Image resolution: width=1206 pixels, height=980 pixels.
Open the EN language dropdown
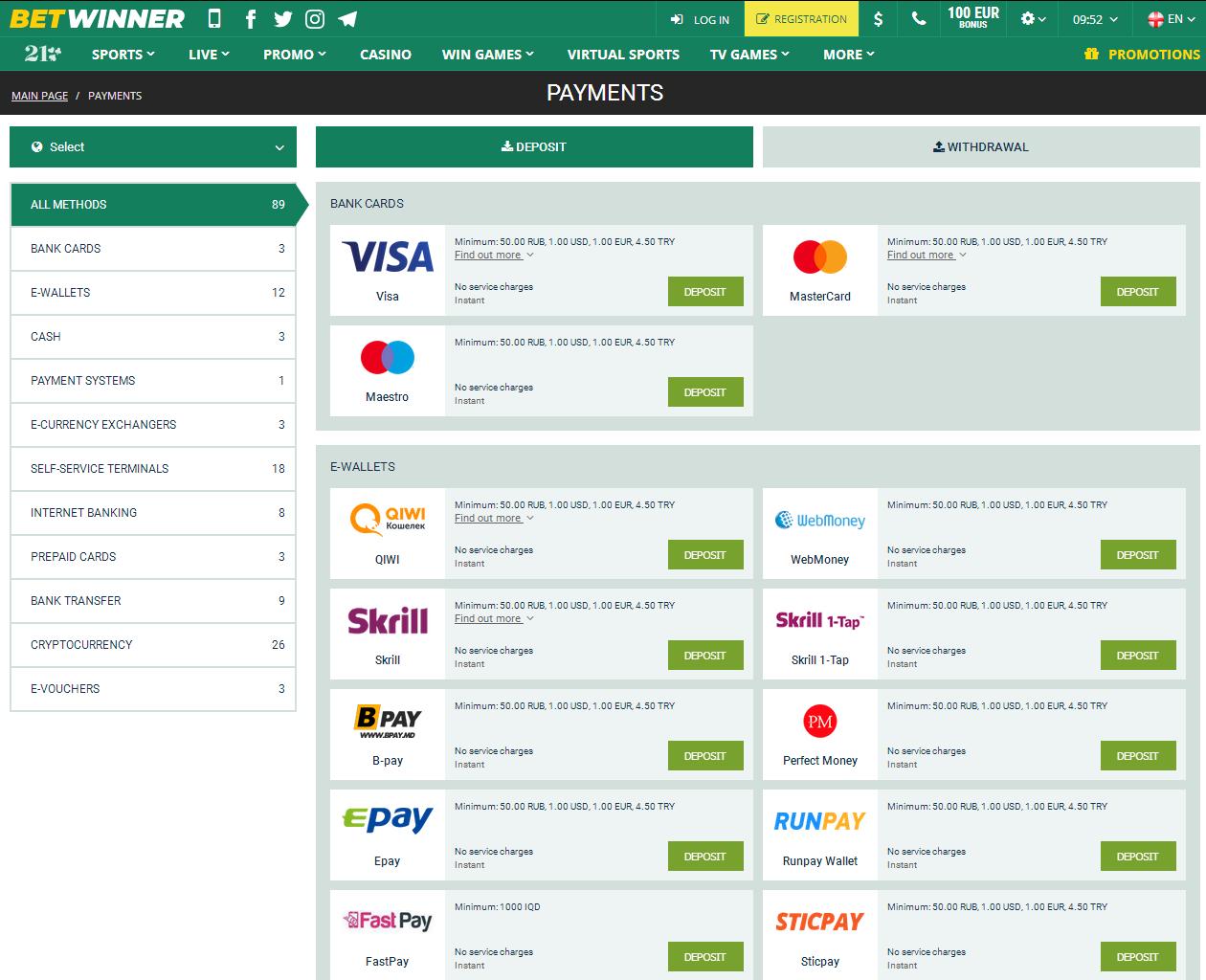point(1170,18)
